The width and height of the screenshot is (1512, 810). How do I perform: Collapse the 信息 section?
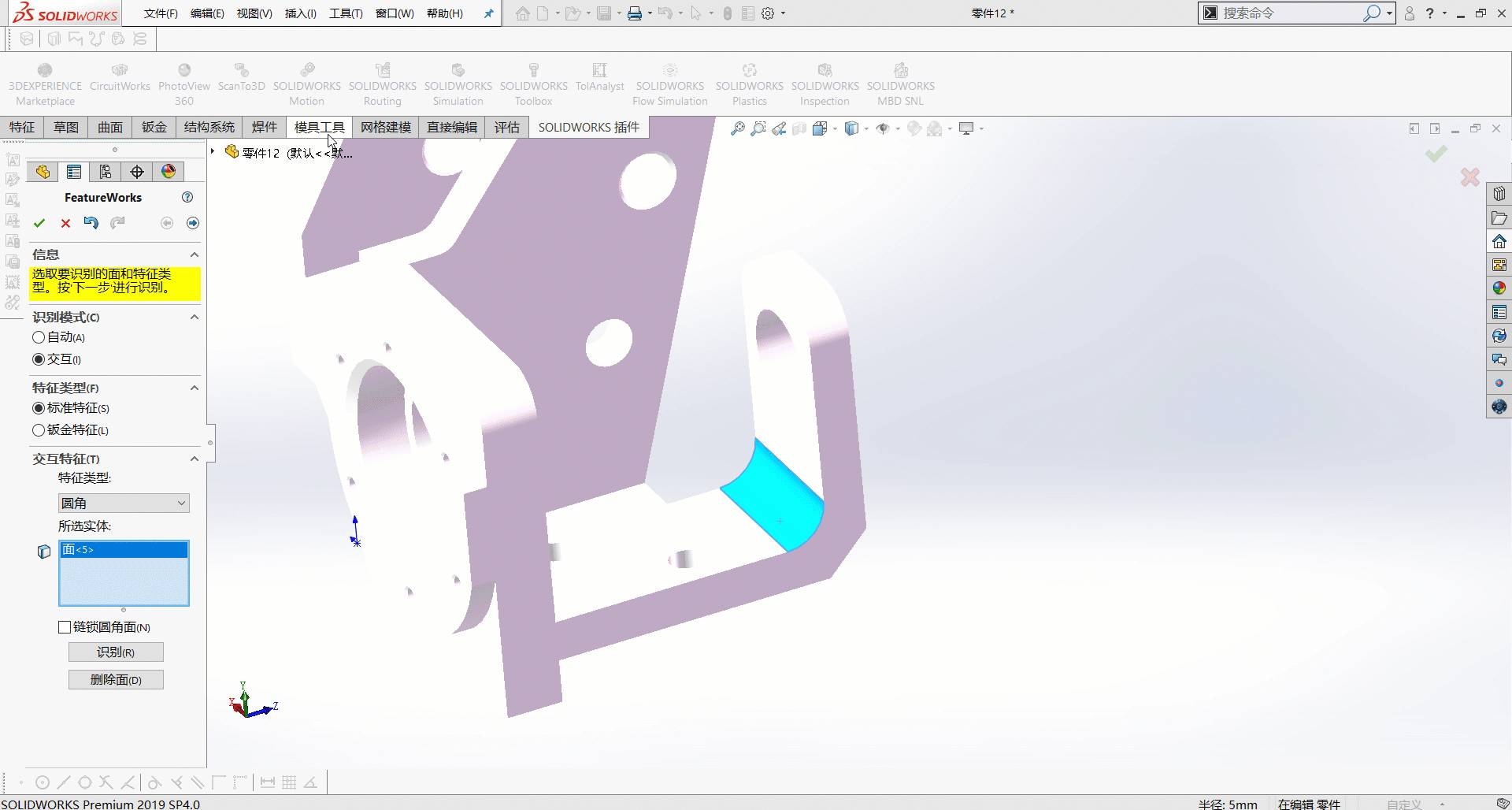click(194, 254)
